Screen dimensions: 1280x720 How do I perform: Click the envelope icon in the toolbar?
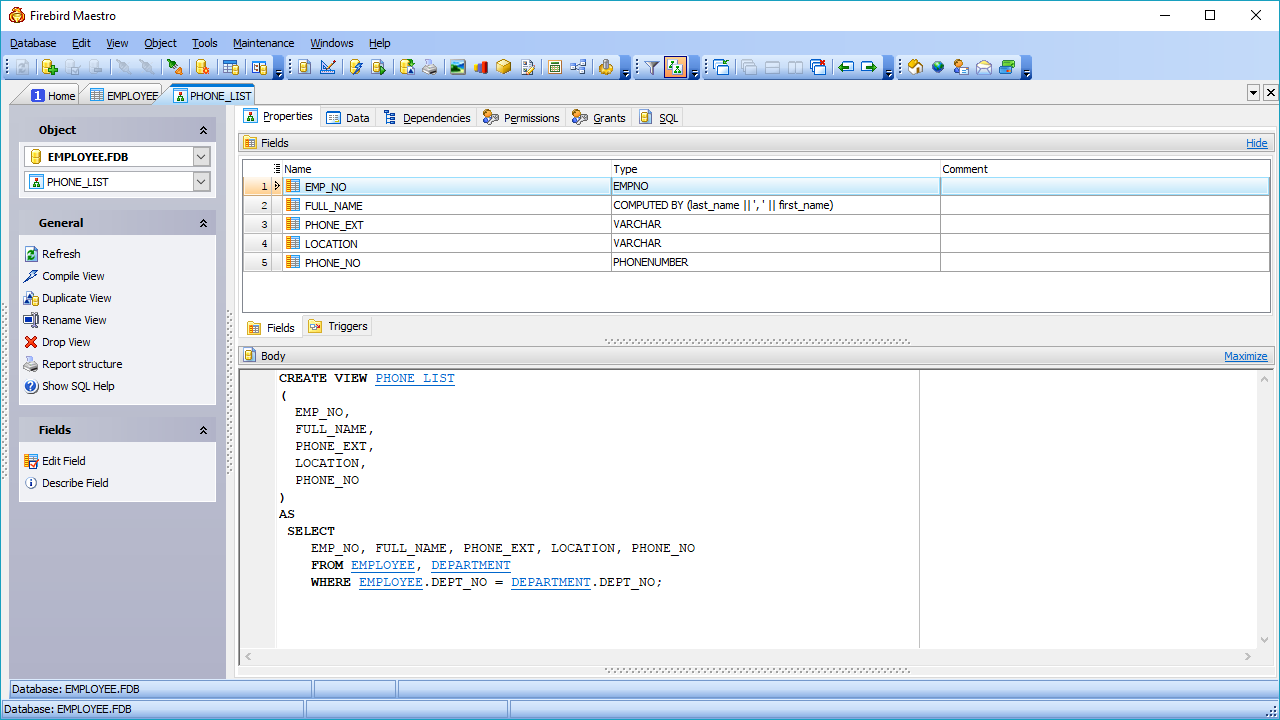(x=984, y=67)
